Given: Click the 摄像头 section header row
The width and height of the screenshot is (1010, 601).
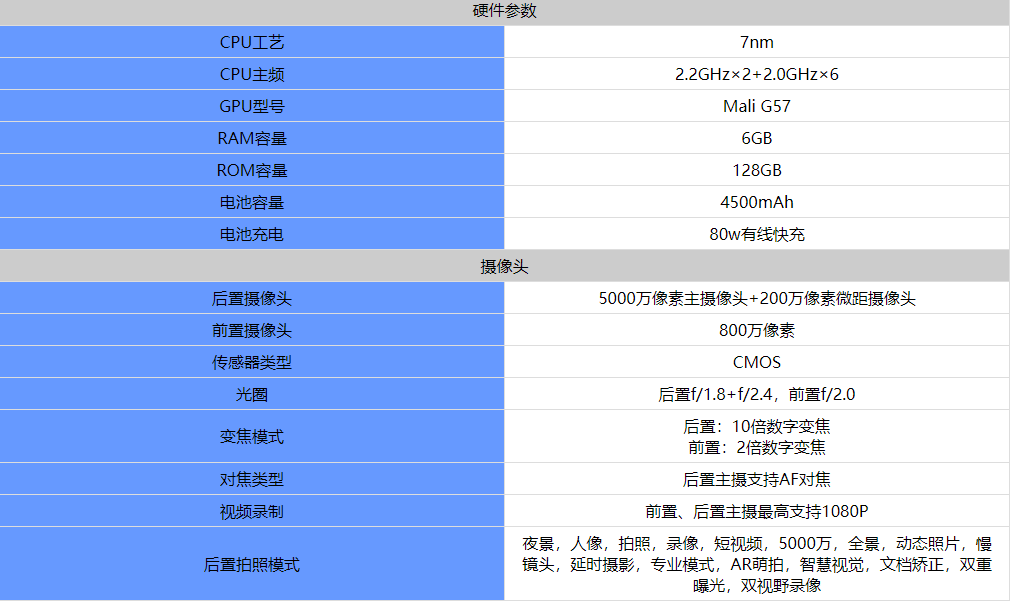Looking at the screenshot, I should point(504,267).
